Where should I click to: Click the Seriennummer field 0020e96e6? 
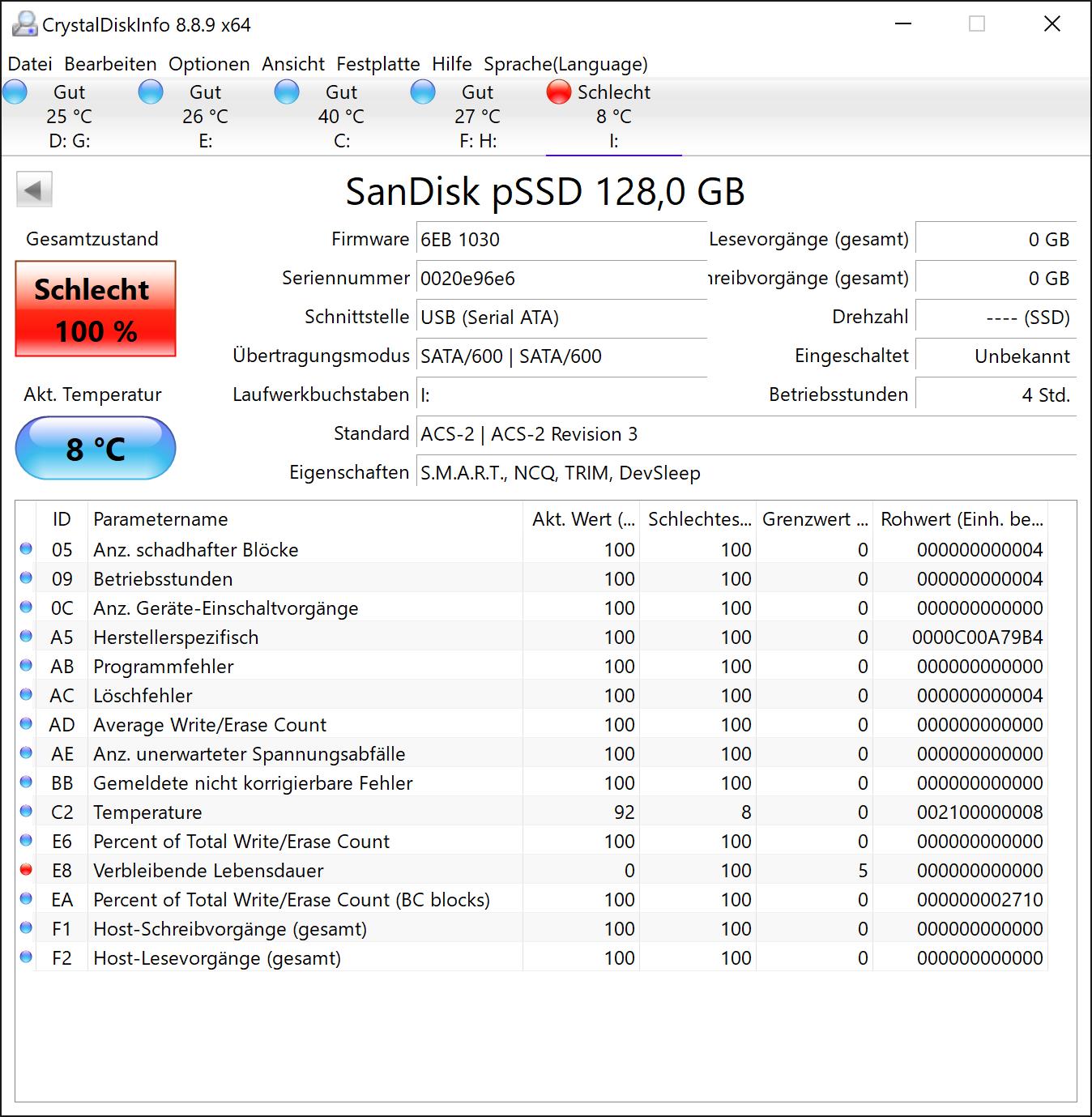click(x=561, y=279)
